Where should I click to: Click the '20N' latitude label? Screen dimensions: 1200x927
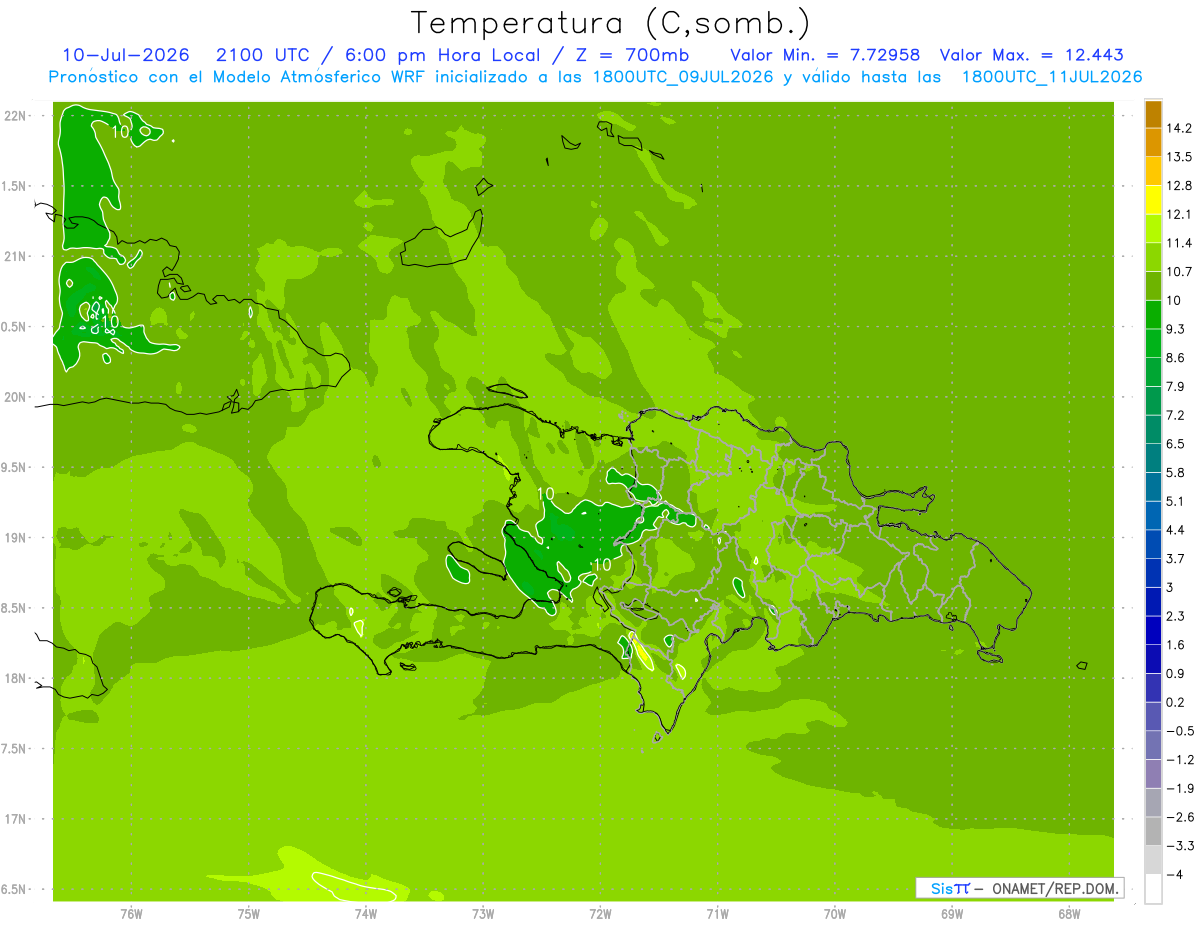15,397
